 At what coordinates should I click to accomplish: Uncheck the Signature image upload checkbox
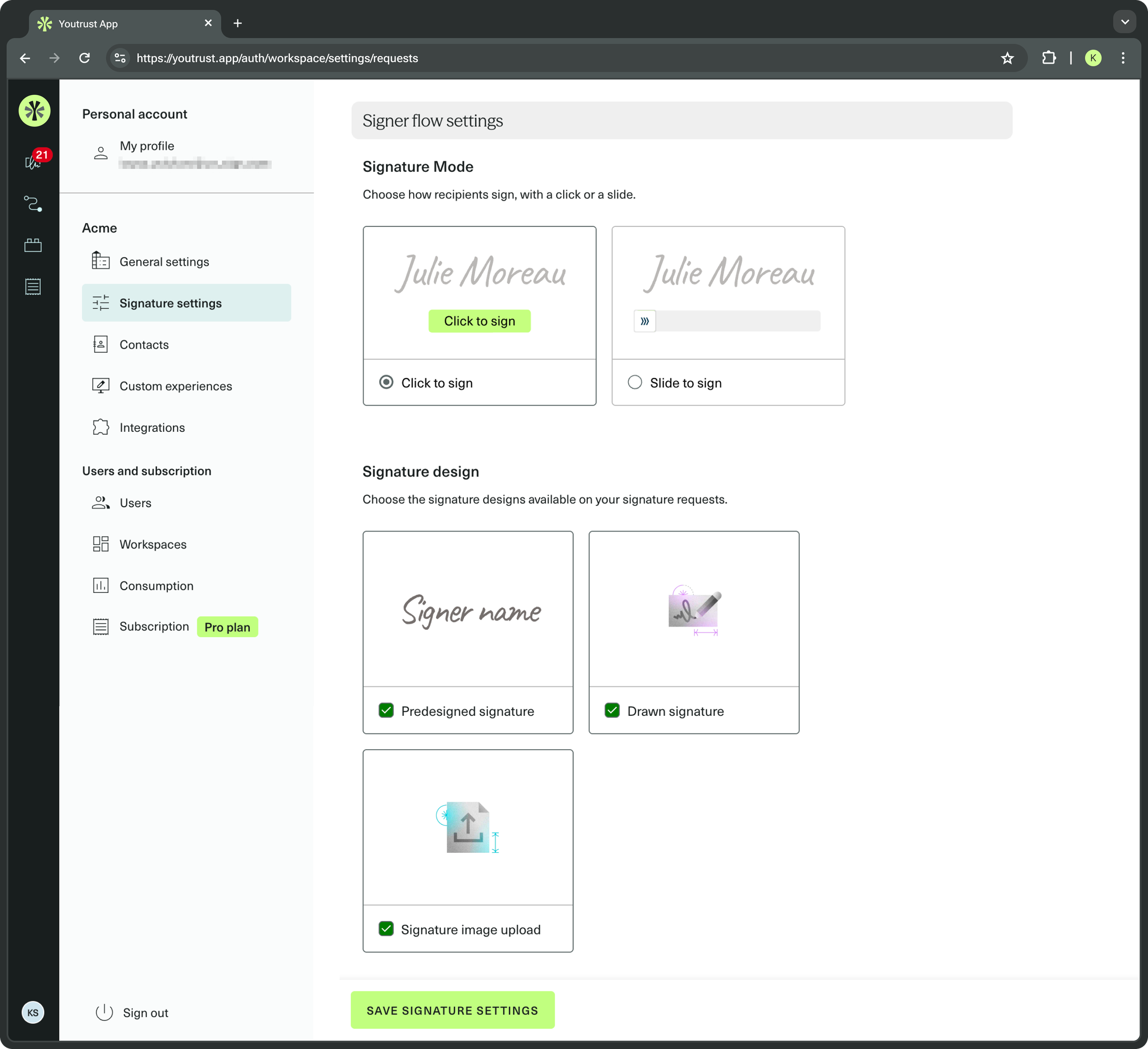tap(386, 929)
